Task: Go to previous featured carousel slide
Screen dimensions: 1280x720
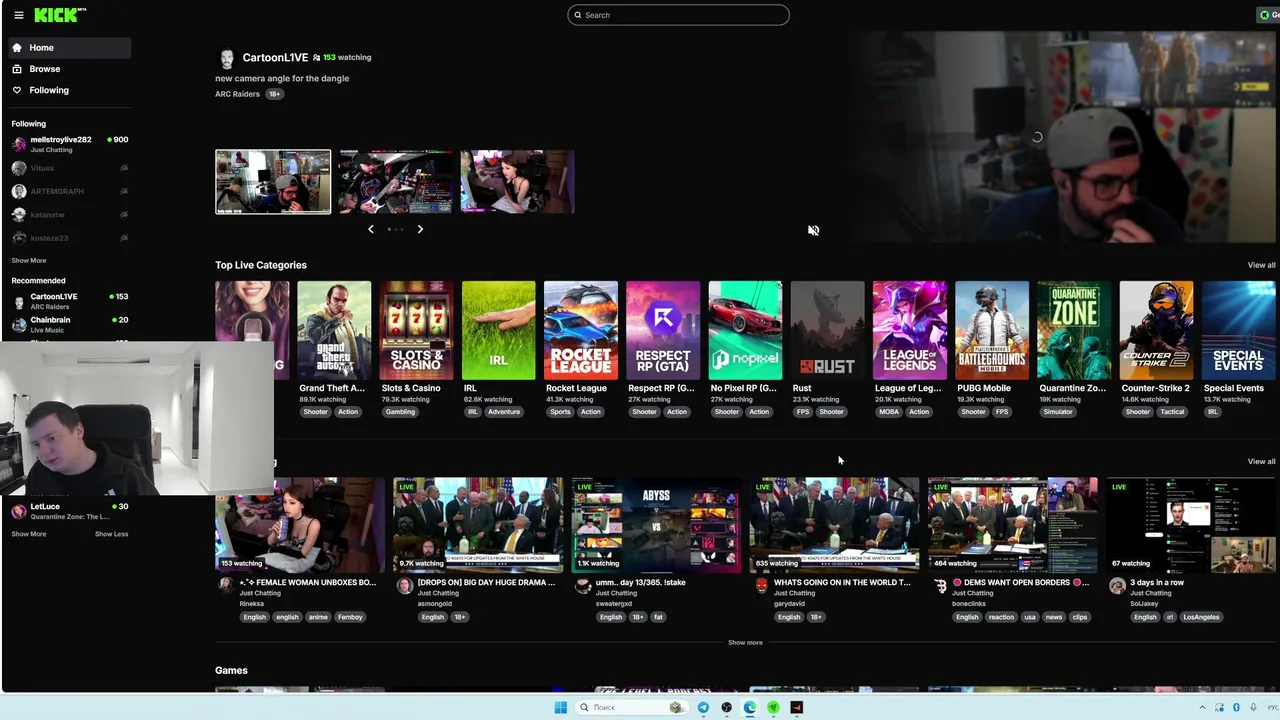Action: (371, 229)
